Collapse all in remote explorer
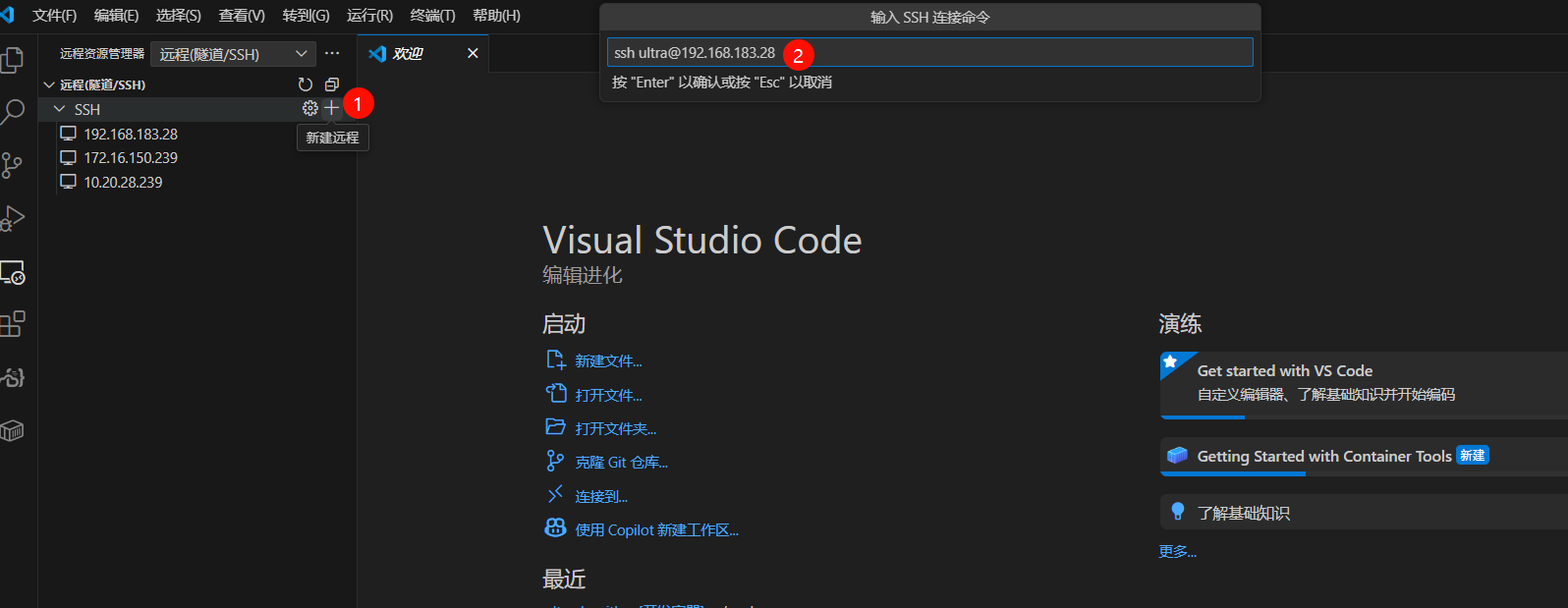 click(332, 84)
